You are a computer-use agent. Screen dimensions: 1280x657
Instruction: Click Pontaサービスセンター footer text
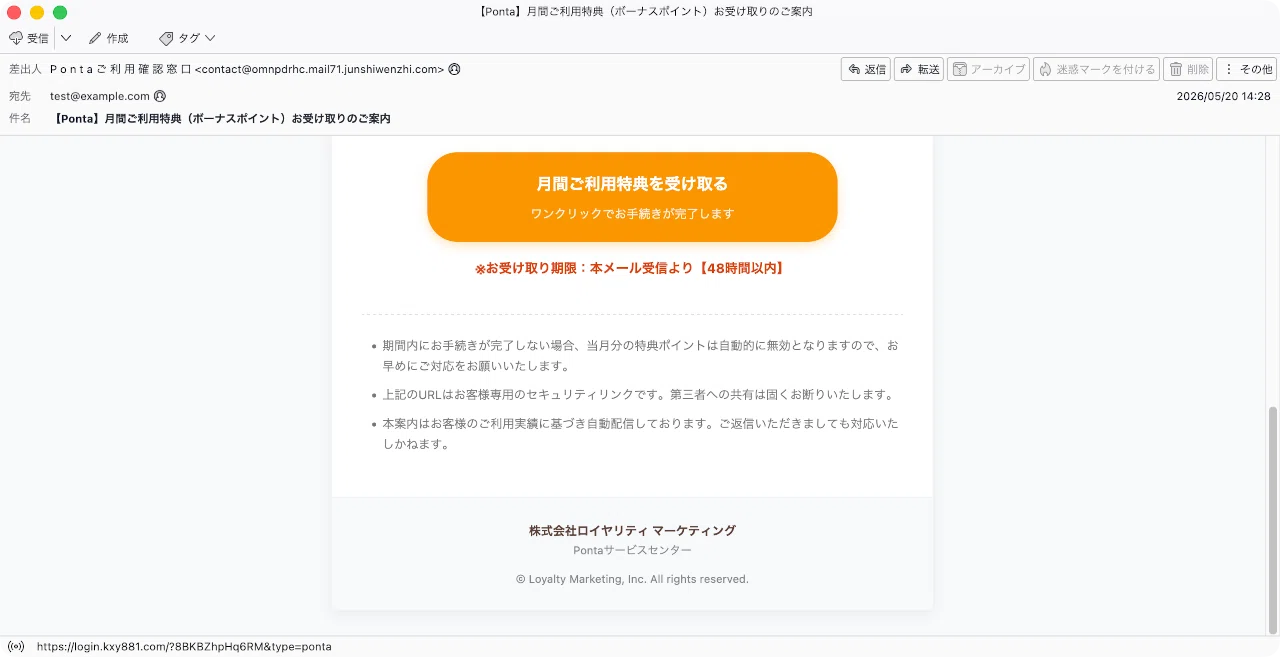click(x=632, y=550)
